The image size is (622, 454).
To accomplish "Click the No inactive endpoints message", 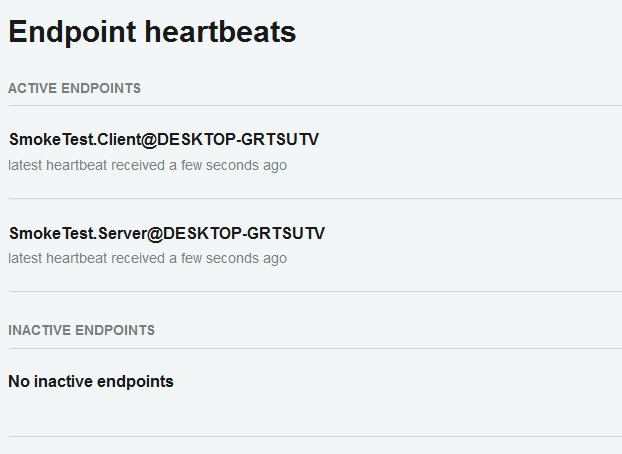I will click(91, 381).
